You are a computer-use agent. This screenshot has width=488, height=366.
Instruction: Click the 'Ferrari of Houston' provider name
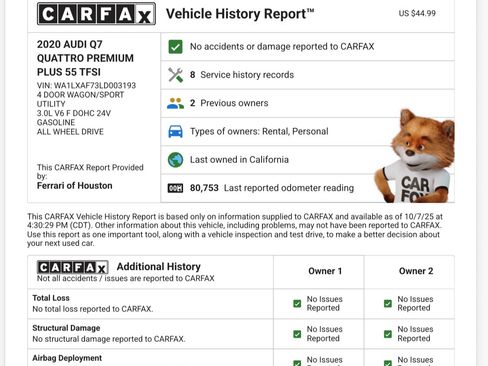click(75, 186)
